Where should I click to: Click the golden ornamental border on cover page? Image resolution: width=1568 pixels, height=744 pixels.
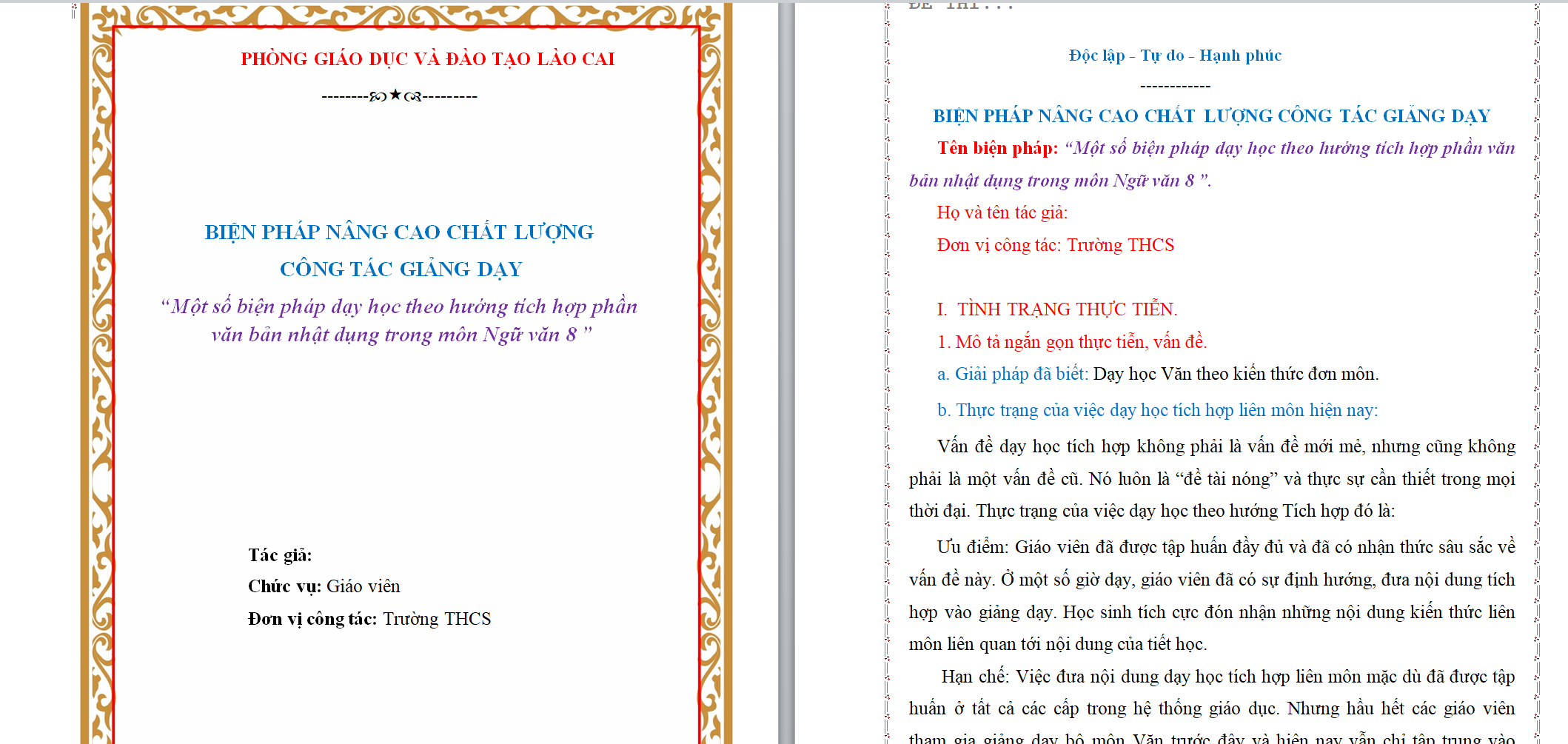[x=98, y=370]
